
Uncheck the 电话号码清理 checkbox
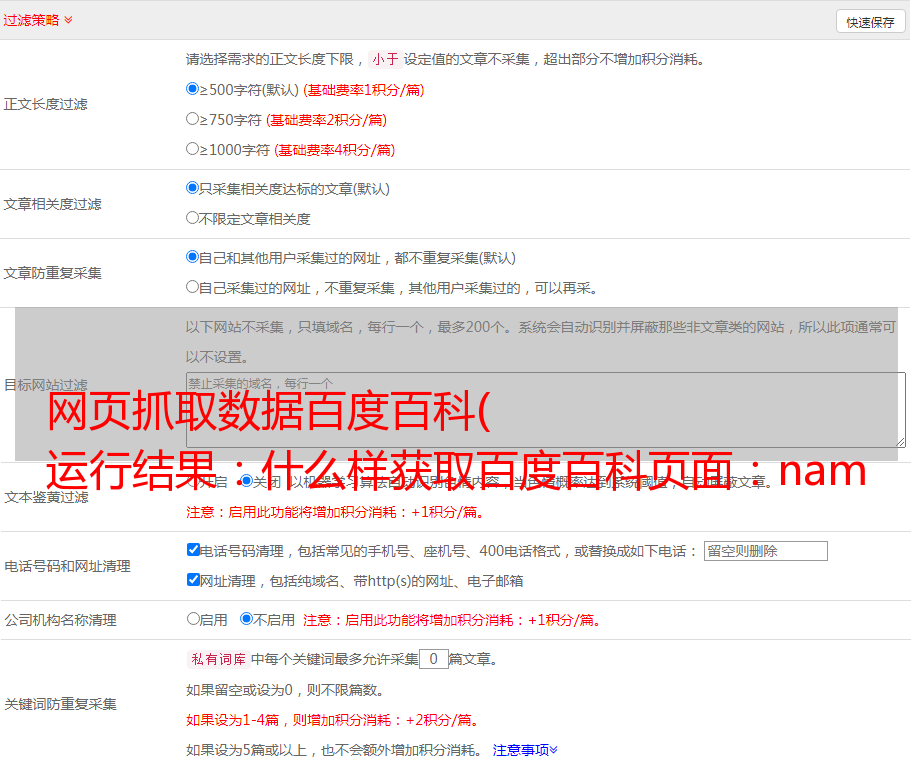[x=193, y=550]
